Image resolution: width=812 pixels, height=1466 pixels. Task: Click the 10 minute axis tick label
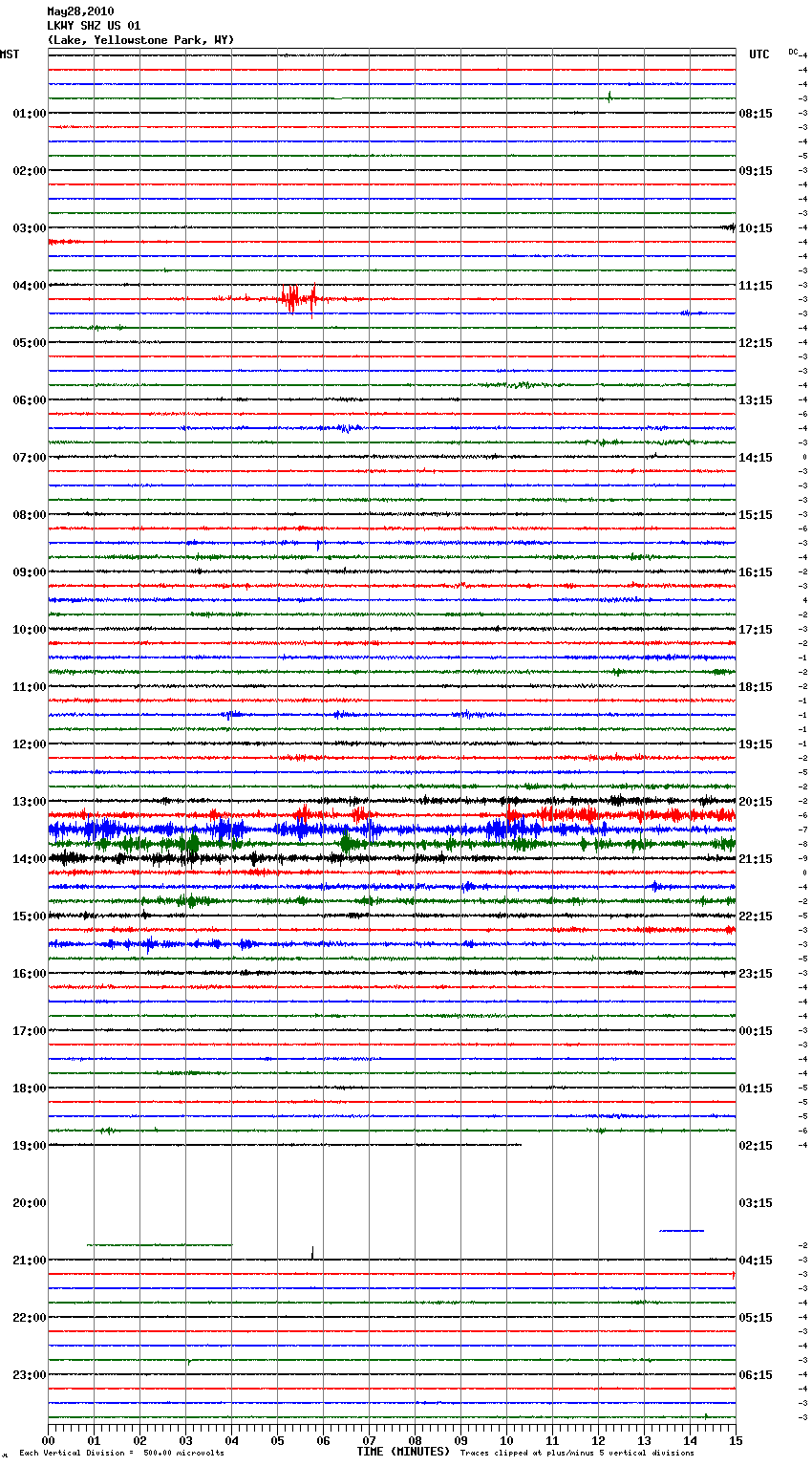pos(507,1441)
